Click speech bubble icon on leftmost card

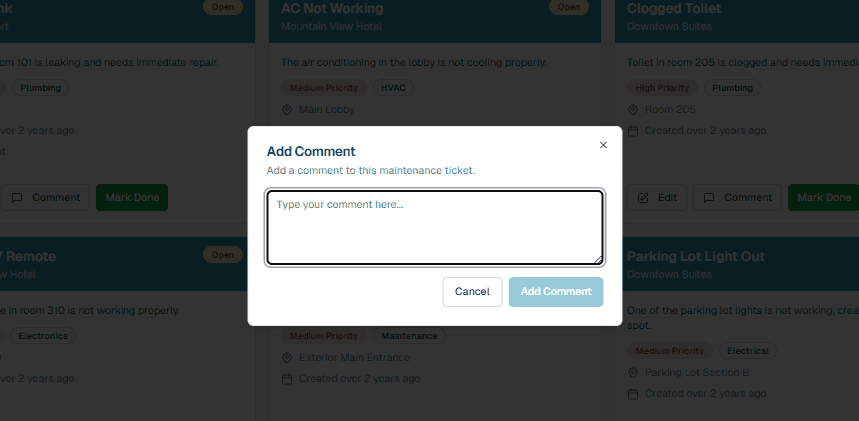(x=17, y=198)
